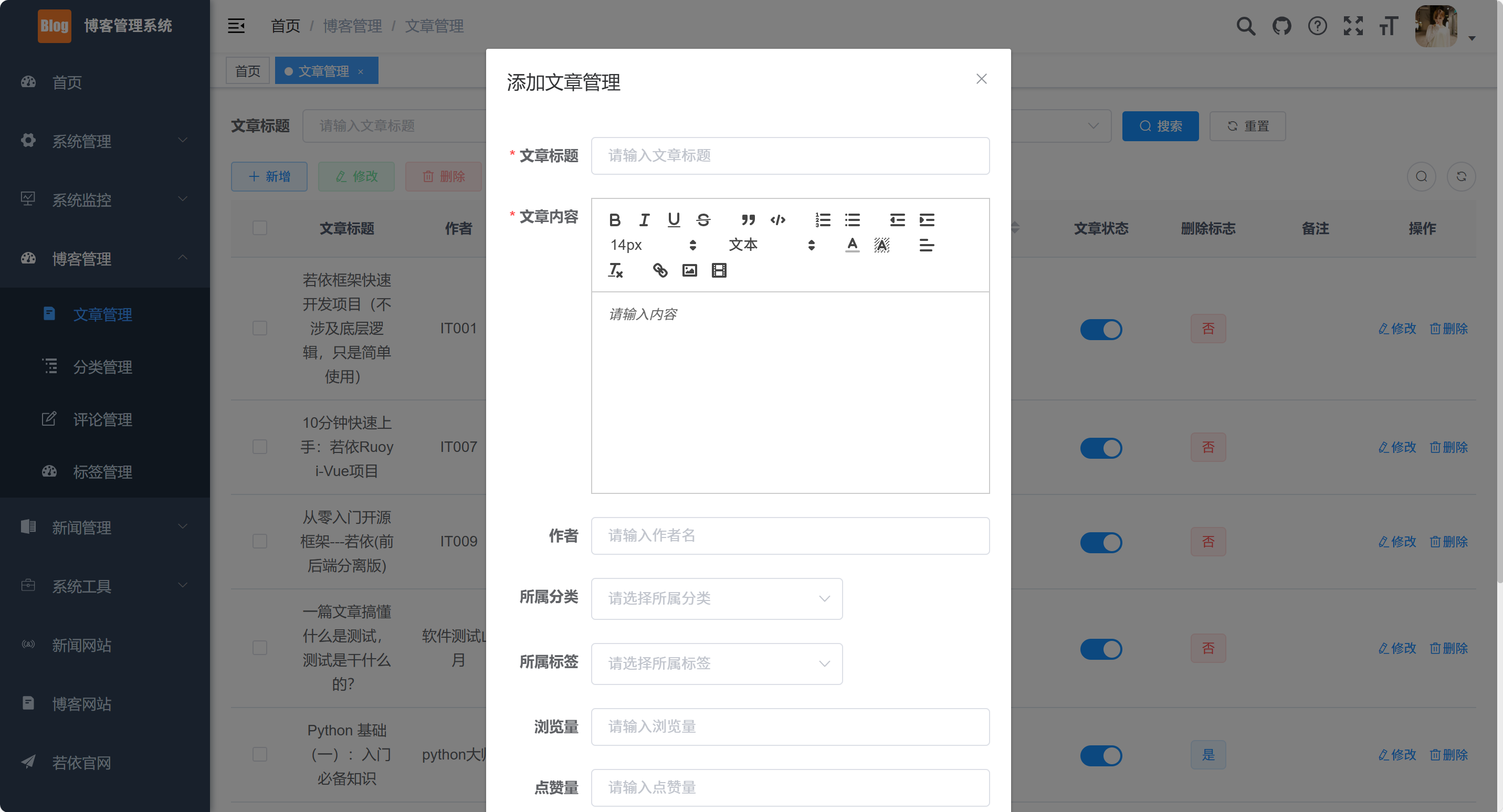Toggle article status switch for IT007 row
1503x812 pixels.
tap(1100, 448)
